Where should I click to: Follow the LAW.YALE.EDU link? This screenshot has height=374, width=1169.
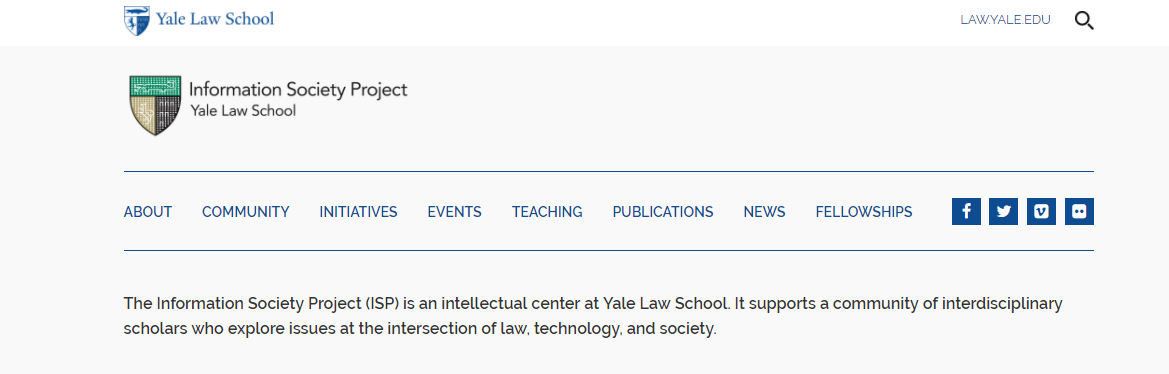(x=1005, y=20)
